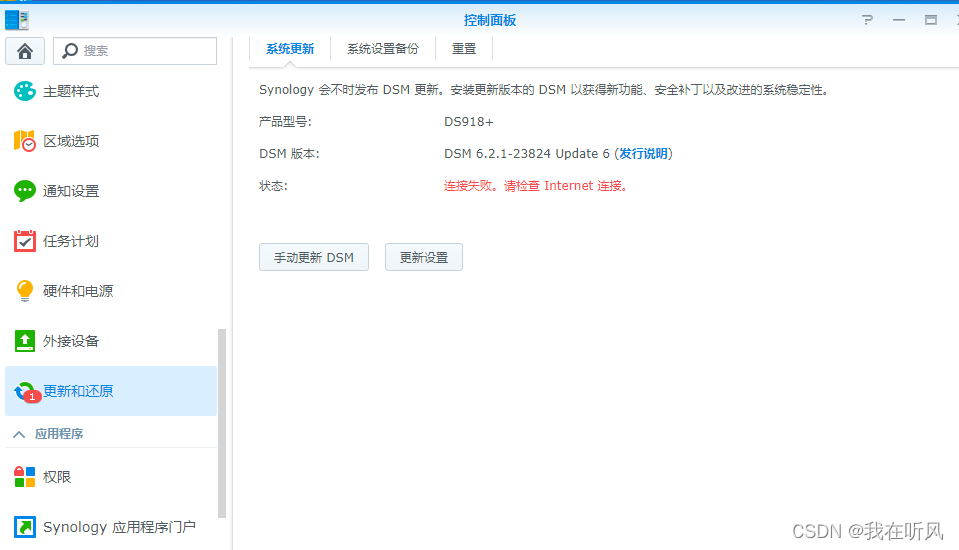Select Synology 应用程序门户 label

click(x=119, y=527)
